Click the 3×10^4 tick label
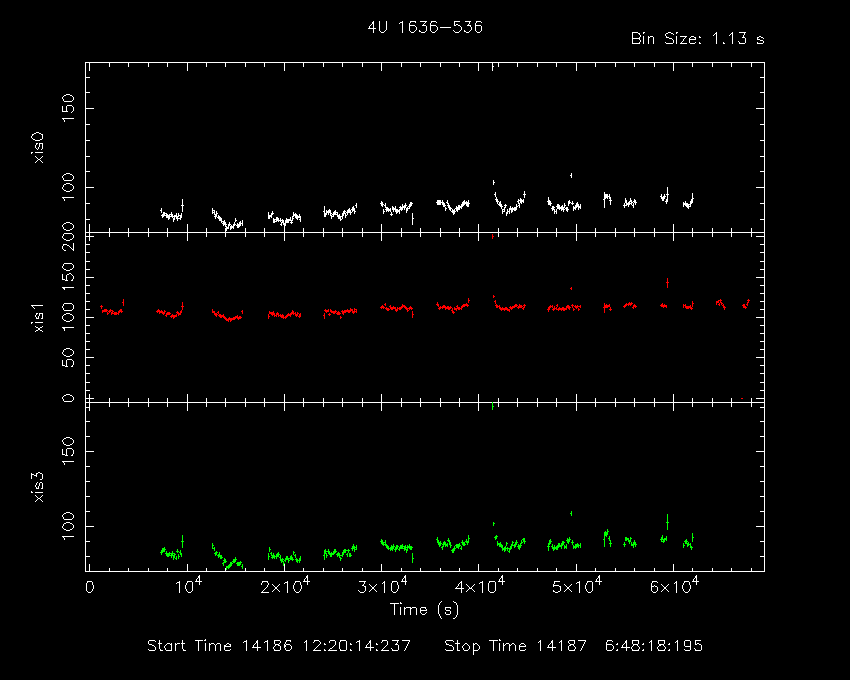Image resolution: width=850 pixels, height=680 pixels. click(382, 586)
